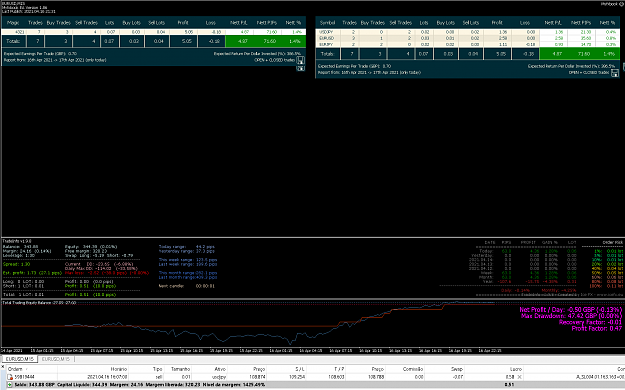Click Symbol column header in right report
Viewport: 625px width, 390px height.
[x=327, y=23]
